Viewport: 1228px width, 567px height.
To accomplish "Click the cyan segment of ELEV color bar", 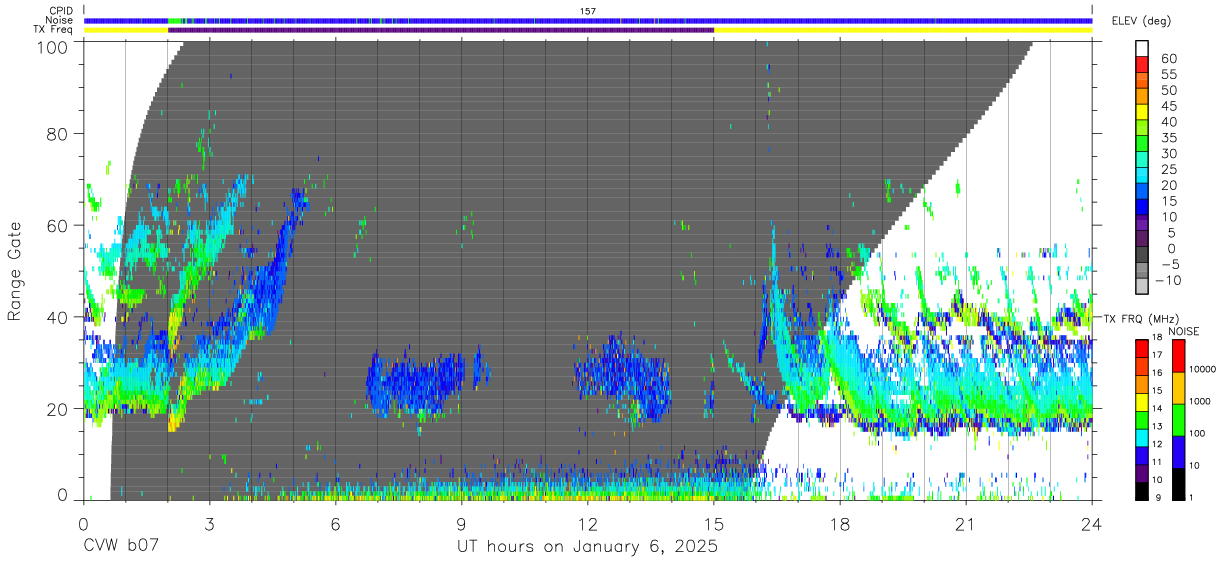I will pos(1143,177).
